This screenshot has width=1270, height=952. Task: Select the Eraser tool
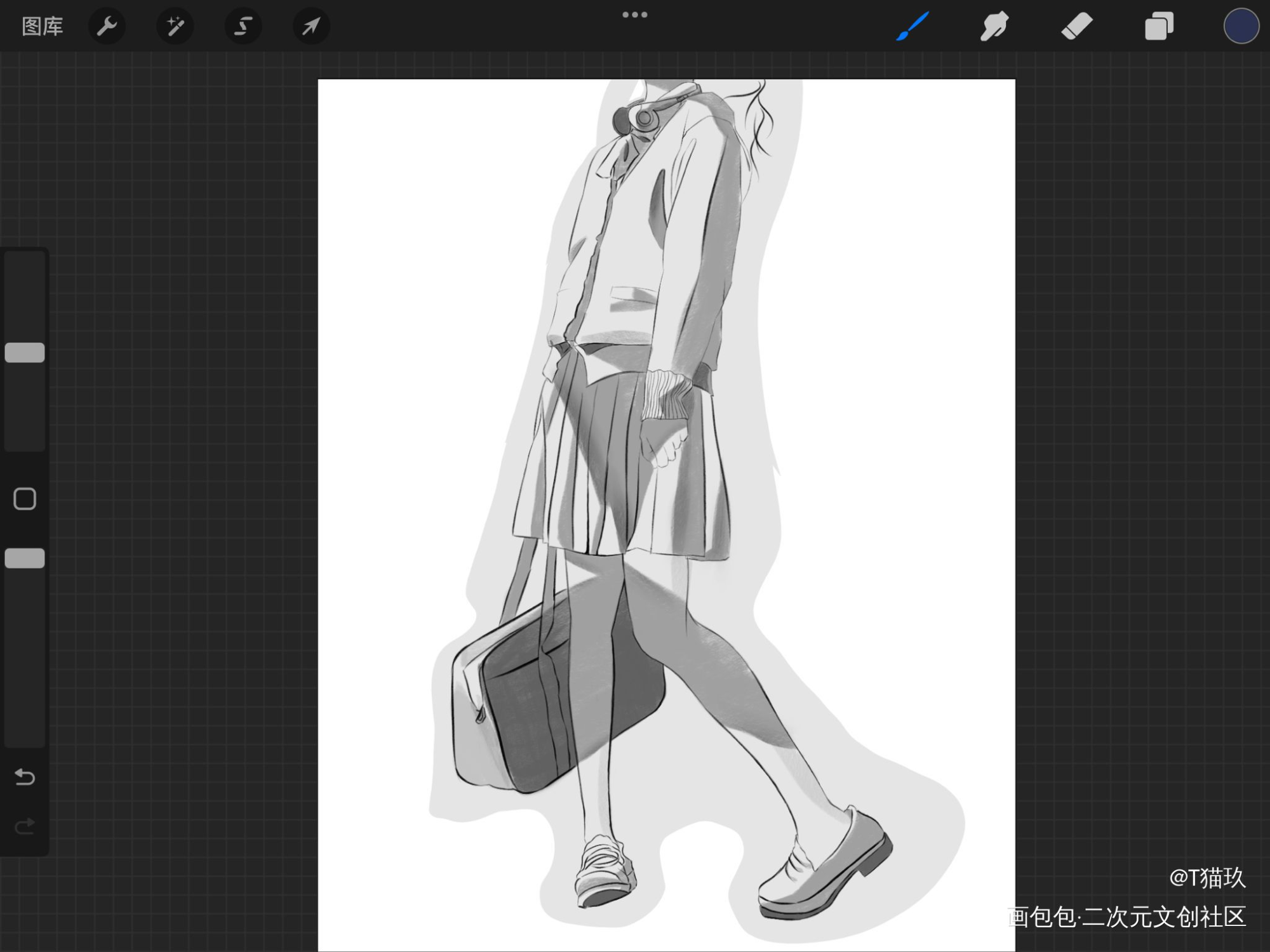1077,26
